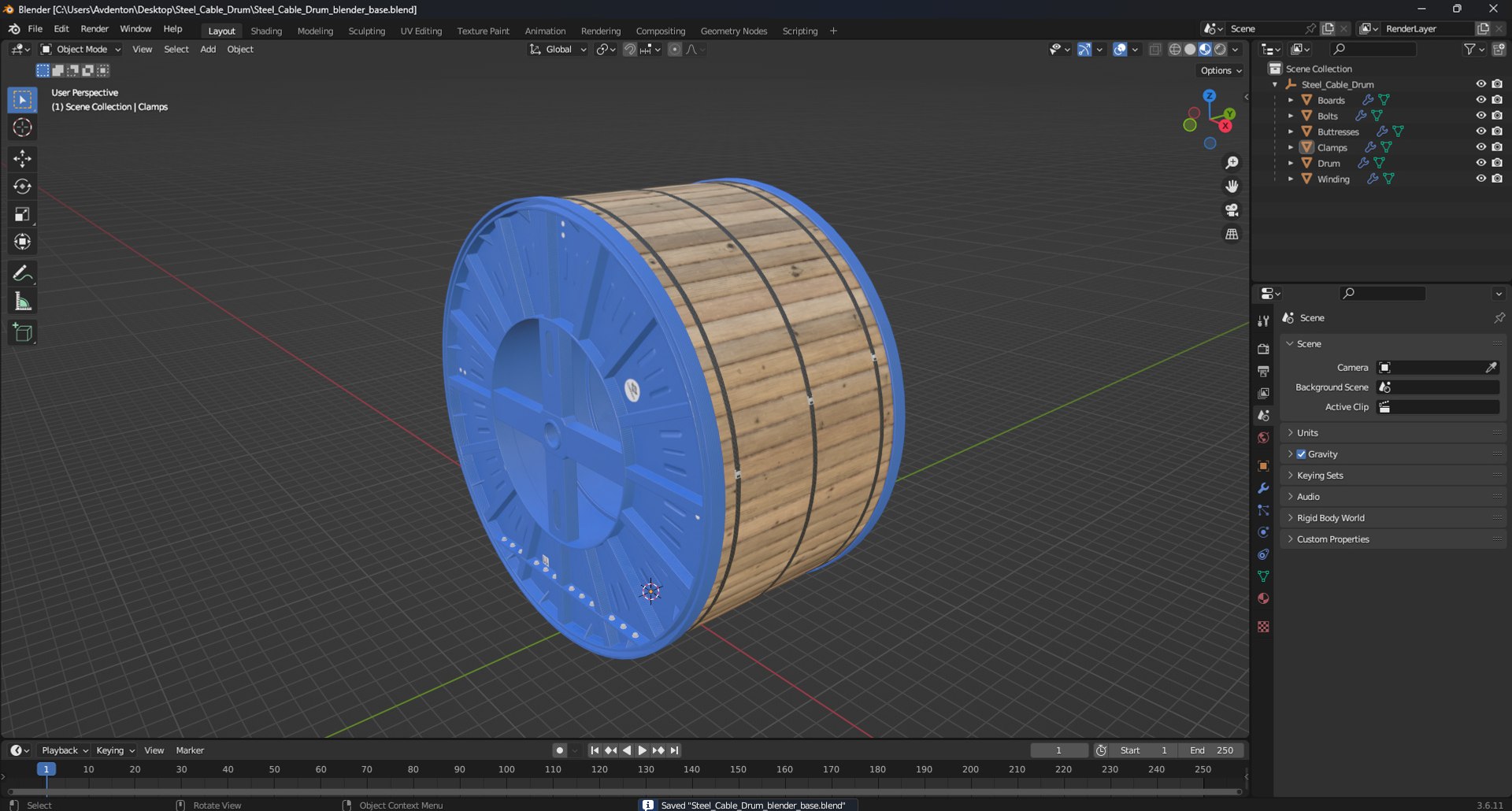The width and height of the screenshot is (1512, 811).
Task: Select wireframe viewport shading
Action: (1175, 50)
